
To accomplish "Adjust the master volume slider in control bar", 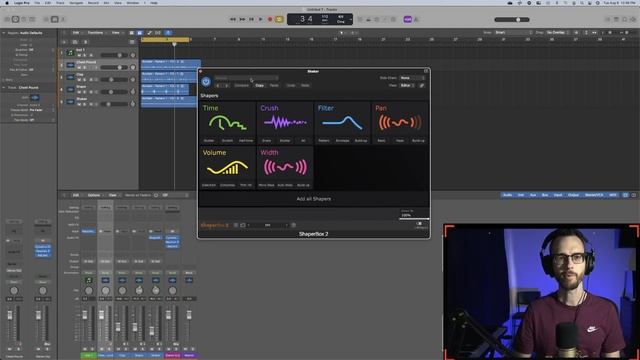I will [x=512, y=20].
